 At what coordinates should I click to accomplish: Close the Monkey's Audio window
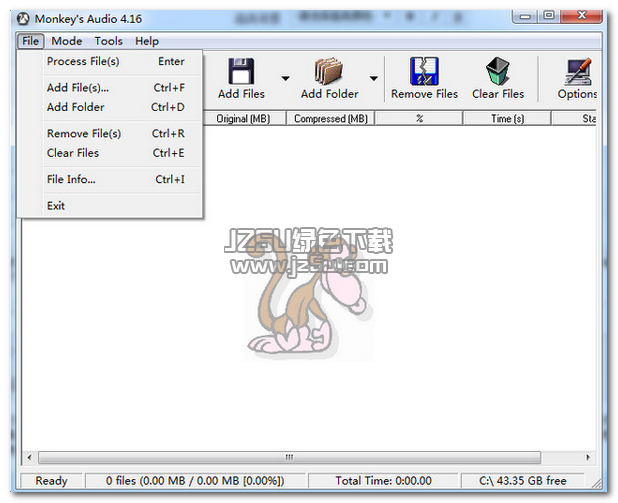point(581,16)
